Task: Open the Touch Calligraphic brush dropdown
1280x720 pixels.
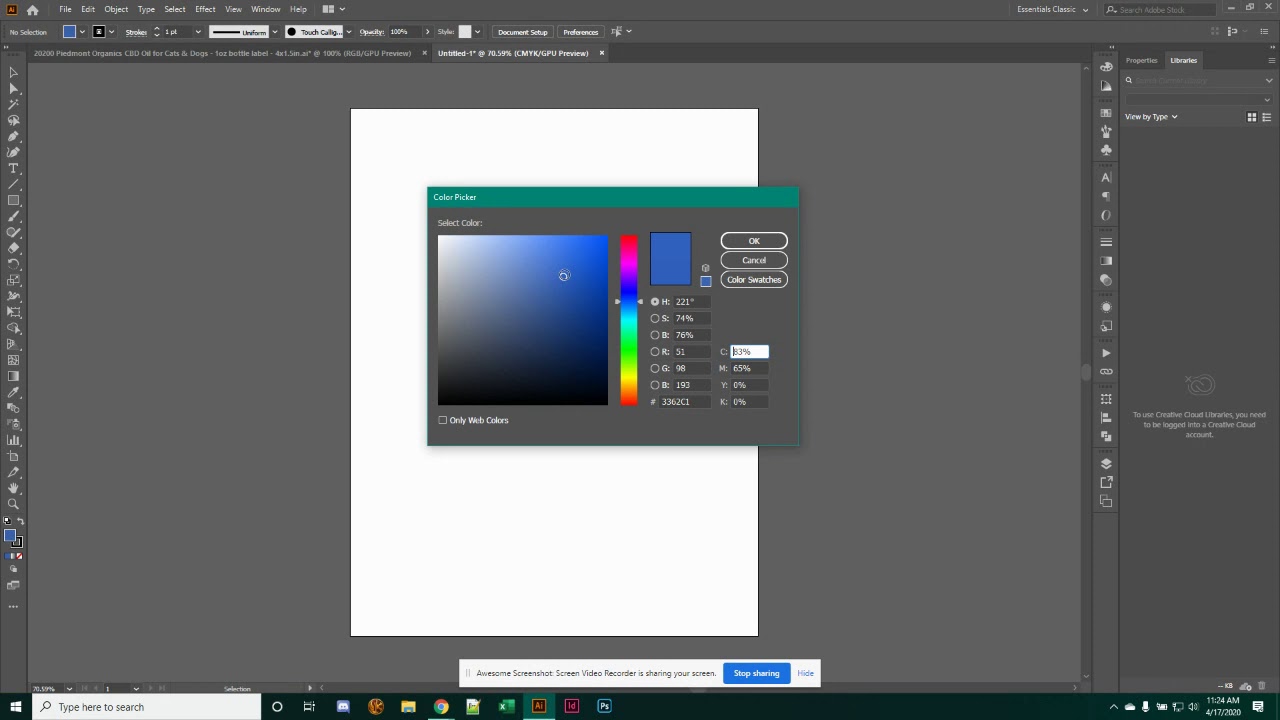Action: tap(348, 32)
